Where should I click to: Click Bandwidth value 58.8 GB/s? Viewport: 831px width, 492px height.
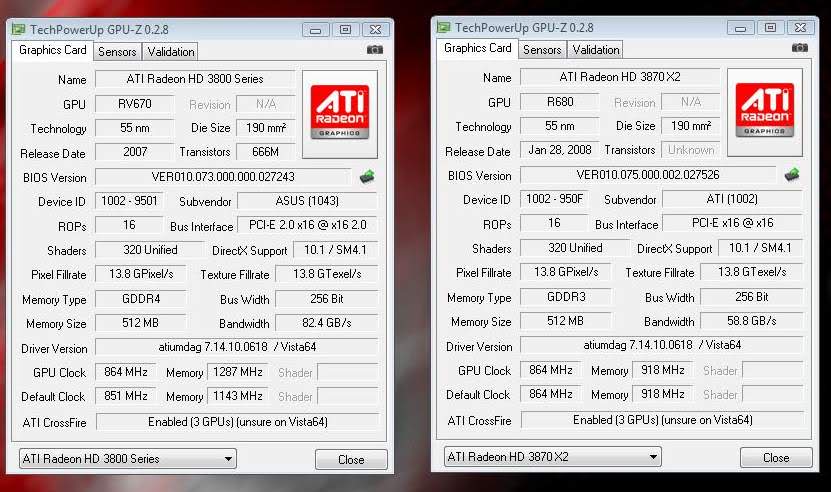[752, 321]
